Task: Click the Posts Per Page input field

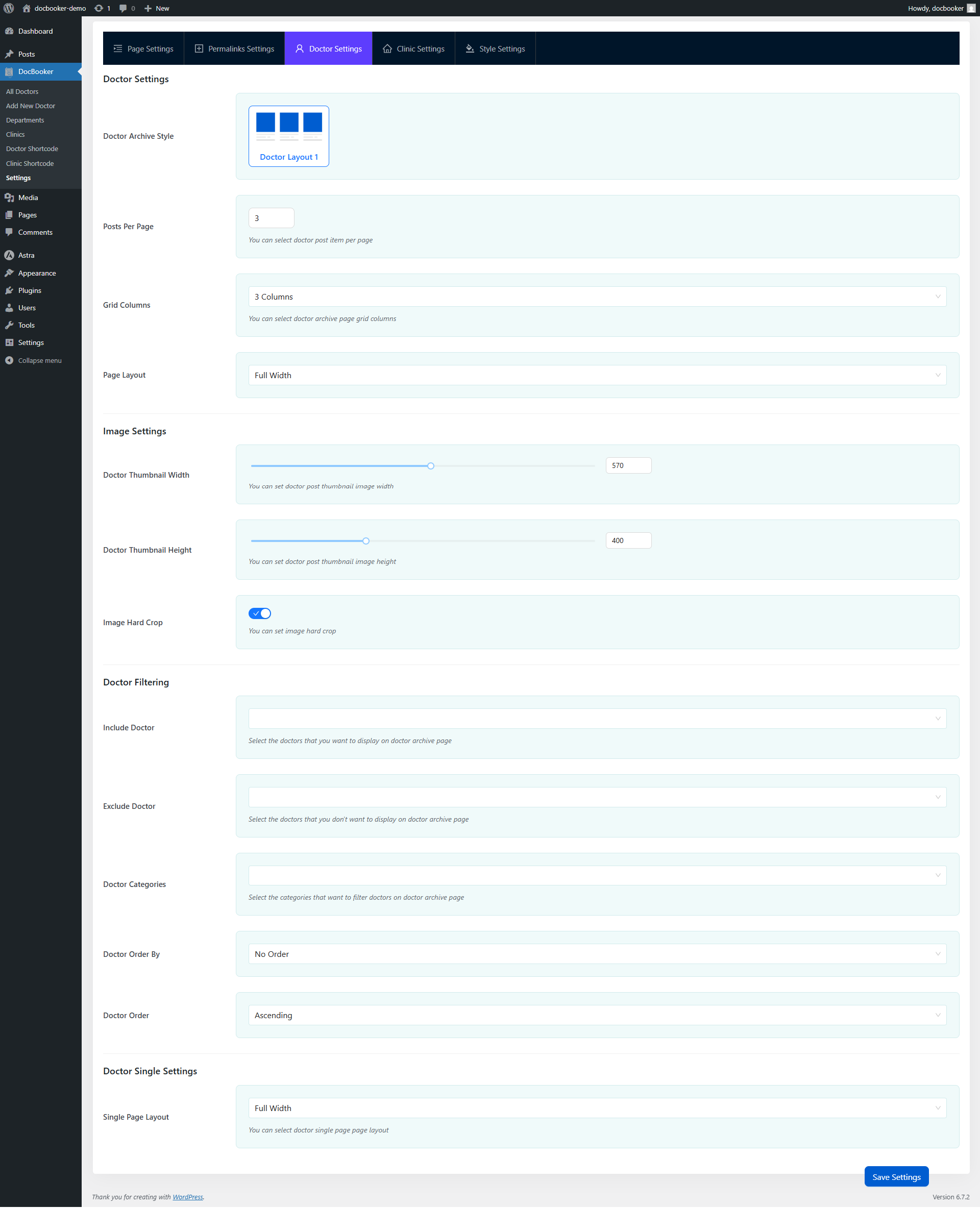Action: [272, 218]
